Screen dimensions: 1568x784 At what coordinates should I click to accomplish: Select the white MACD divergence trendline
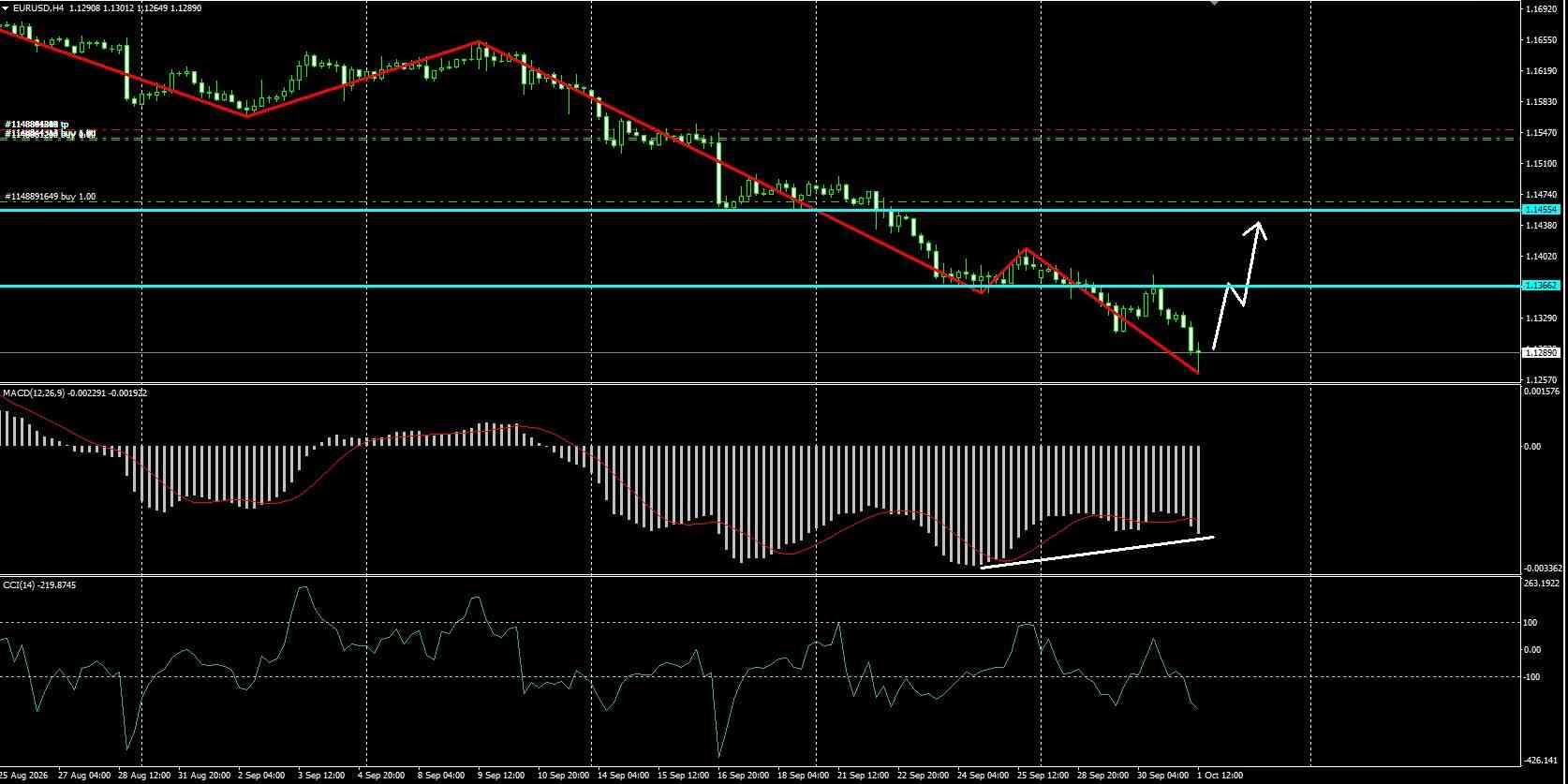1096,552
